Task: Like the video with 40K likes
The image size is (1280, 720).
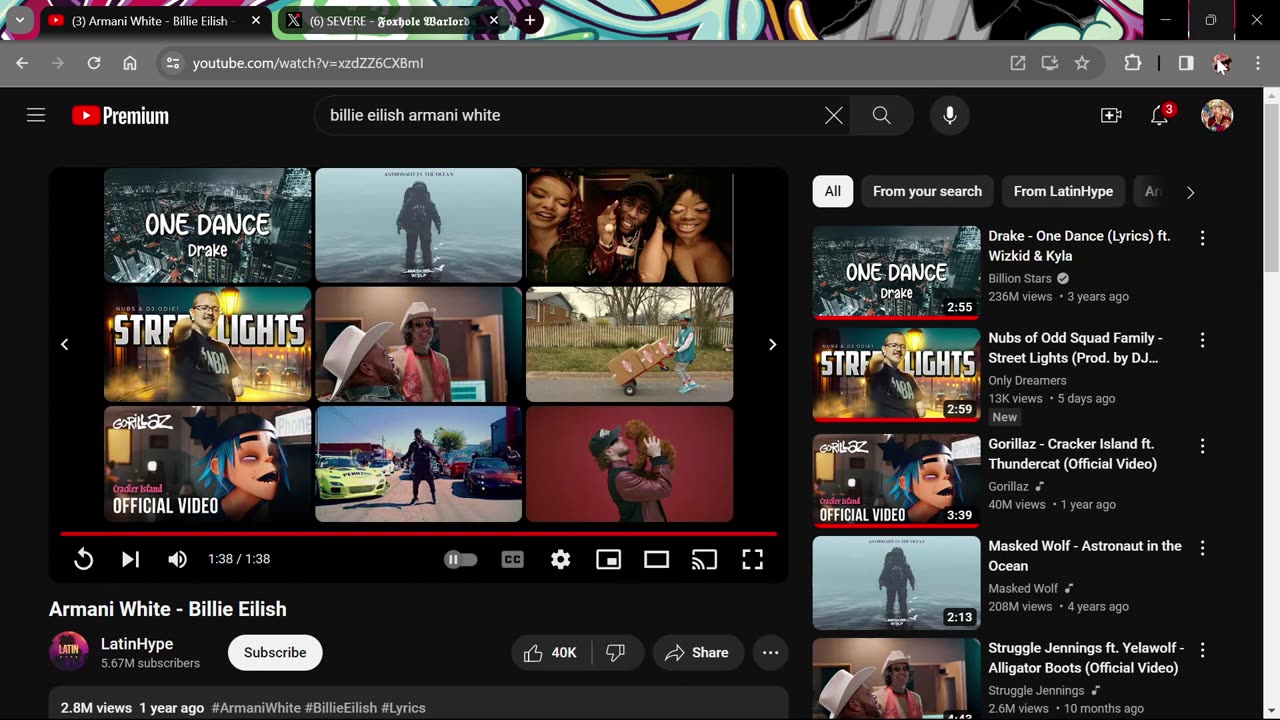Action: (x=551, y=653)
